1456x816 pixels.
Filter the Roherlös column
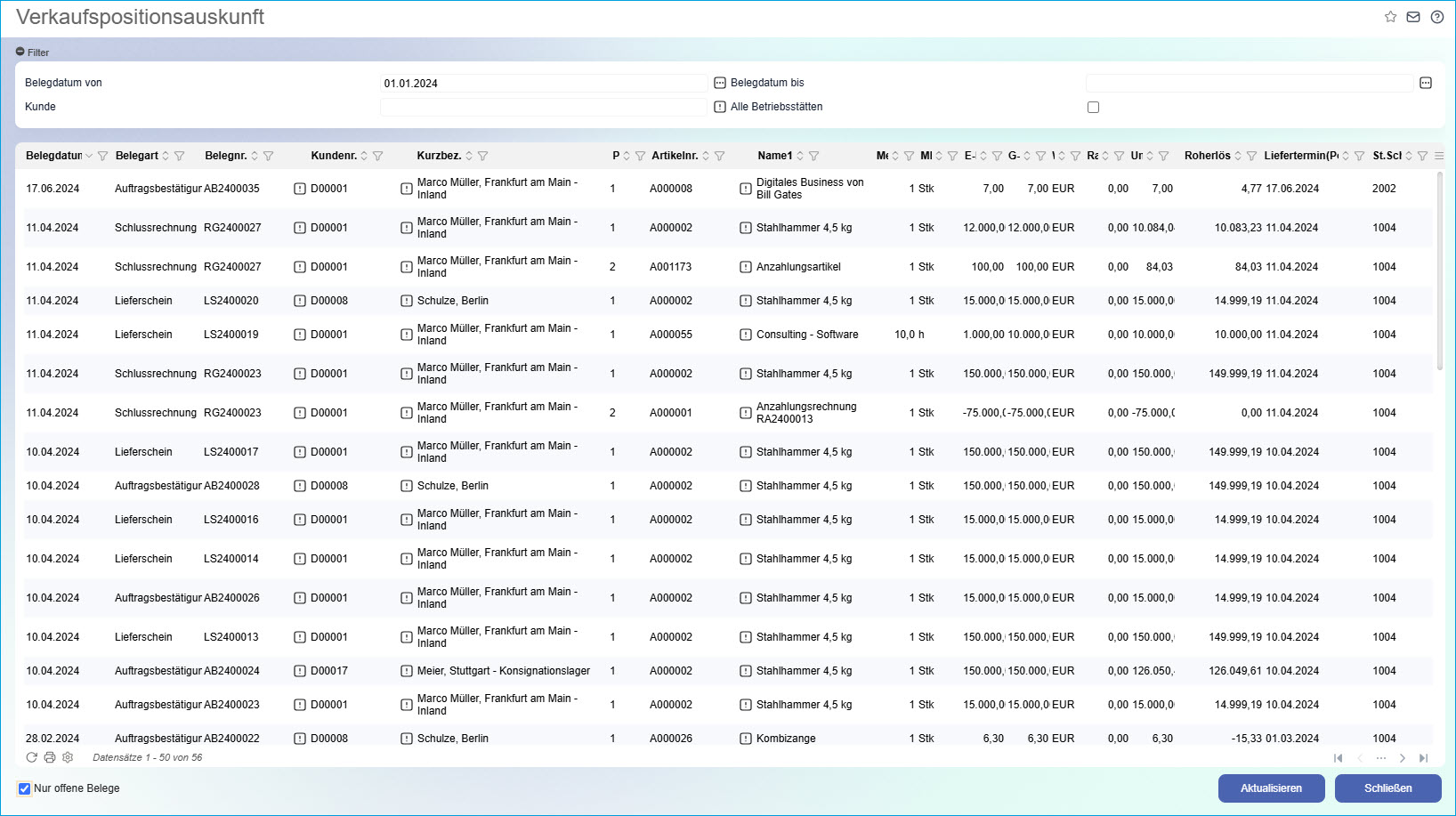pos(1251,156)
